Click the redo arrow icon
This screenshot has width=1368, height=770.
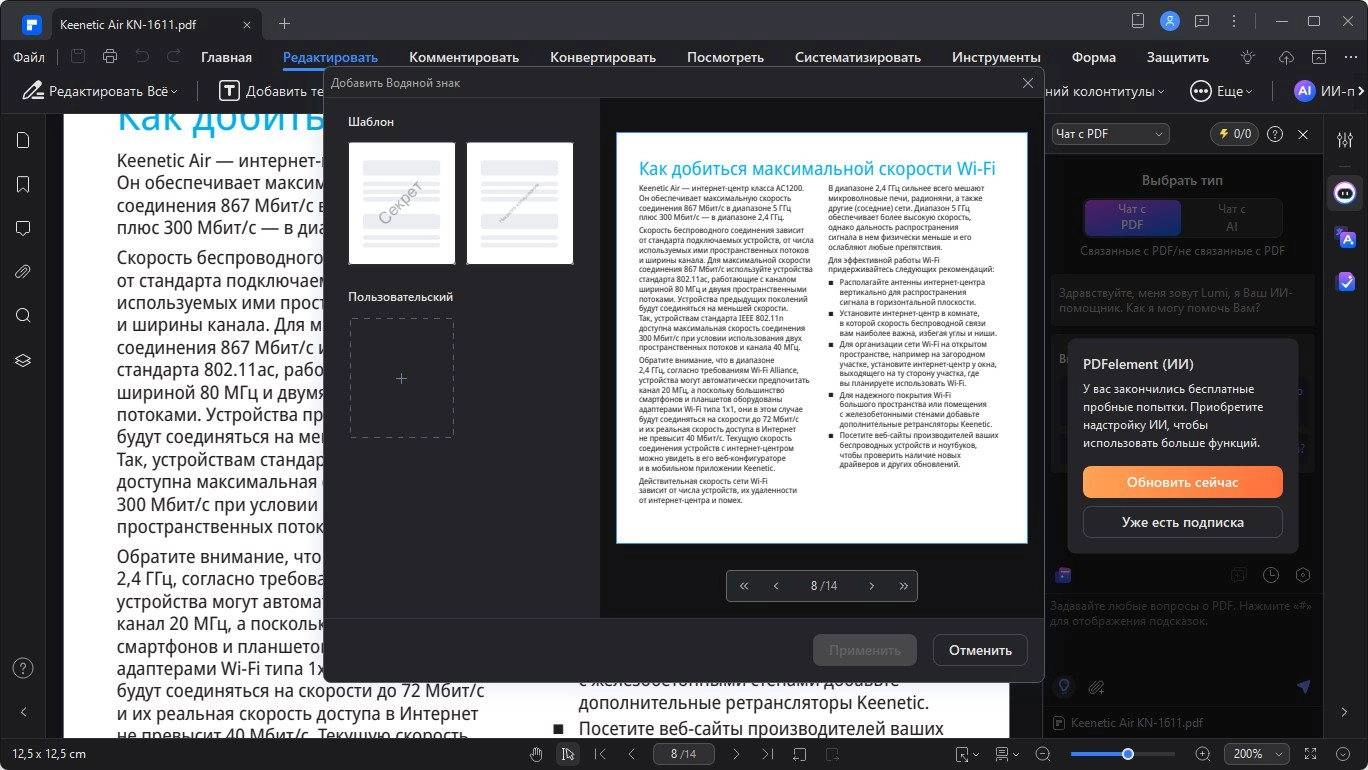174,57
